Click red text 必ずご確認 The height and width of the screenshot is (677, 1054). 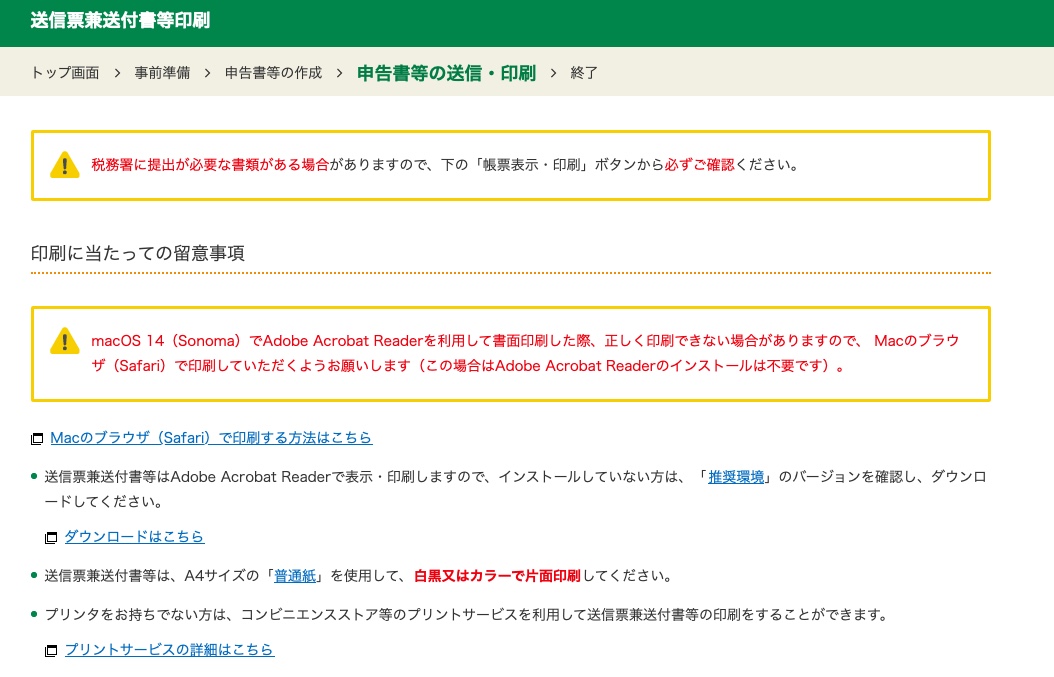point(700,165)
